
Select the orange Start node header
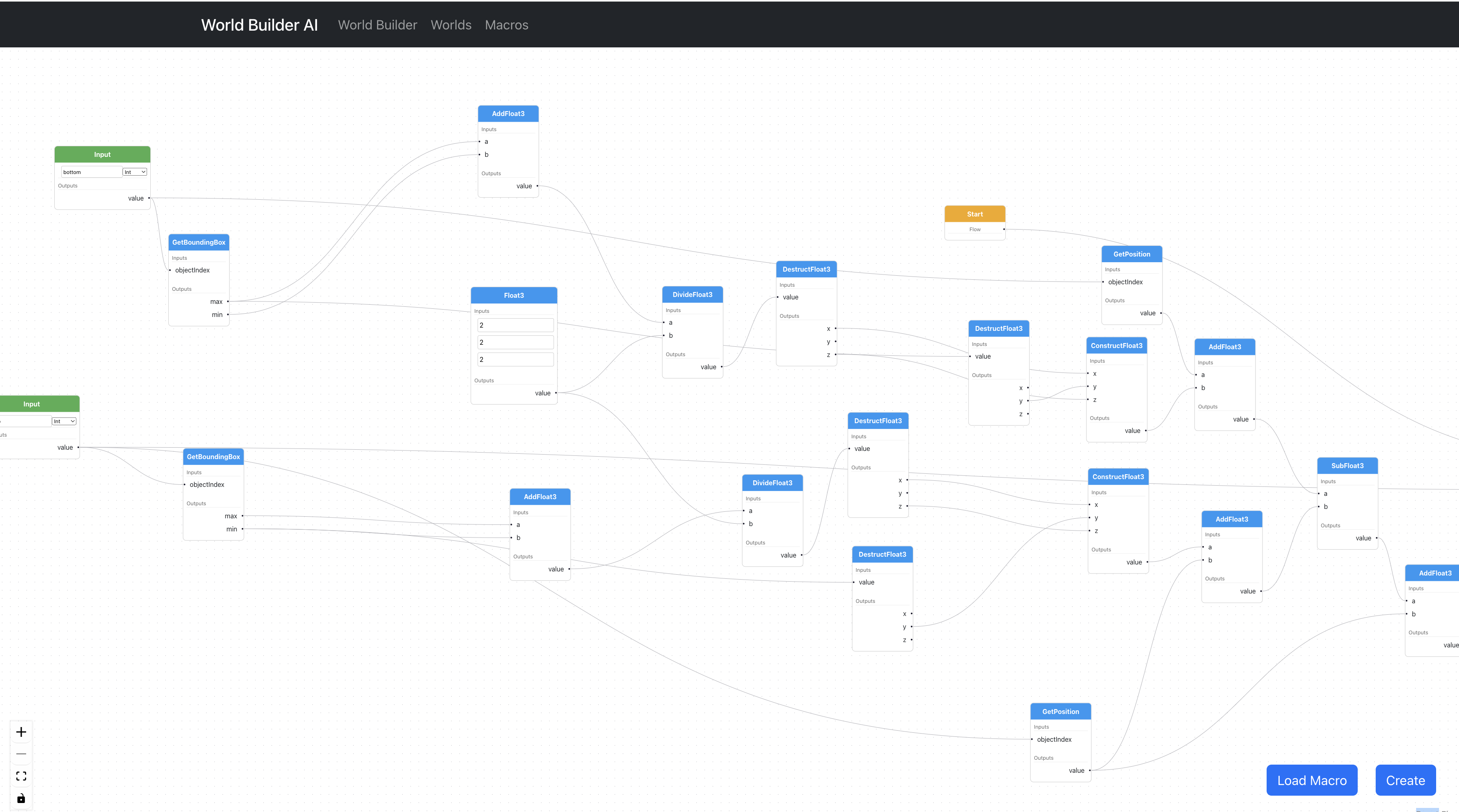(975, 214)
